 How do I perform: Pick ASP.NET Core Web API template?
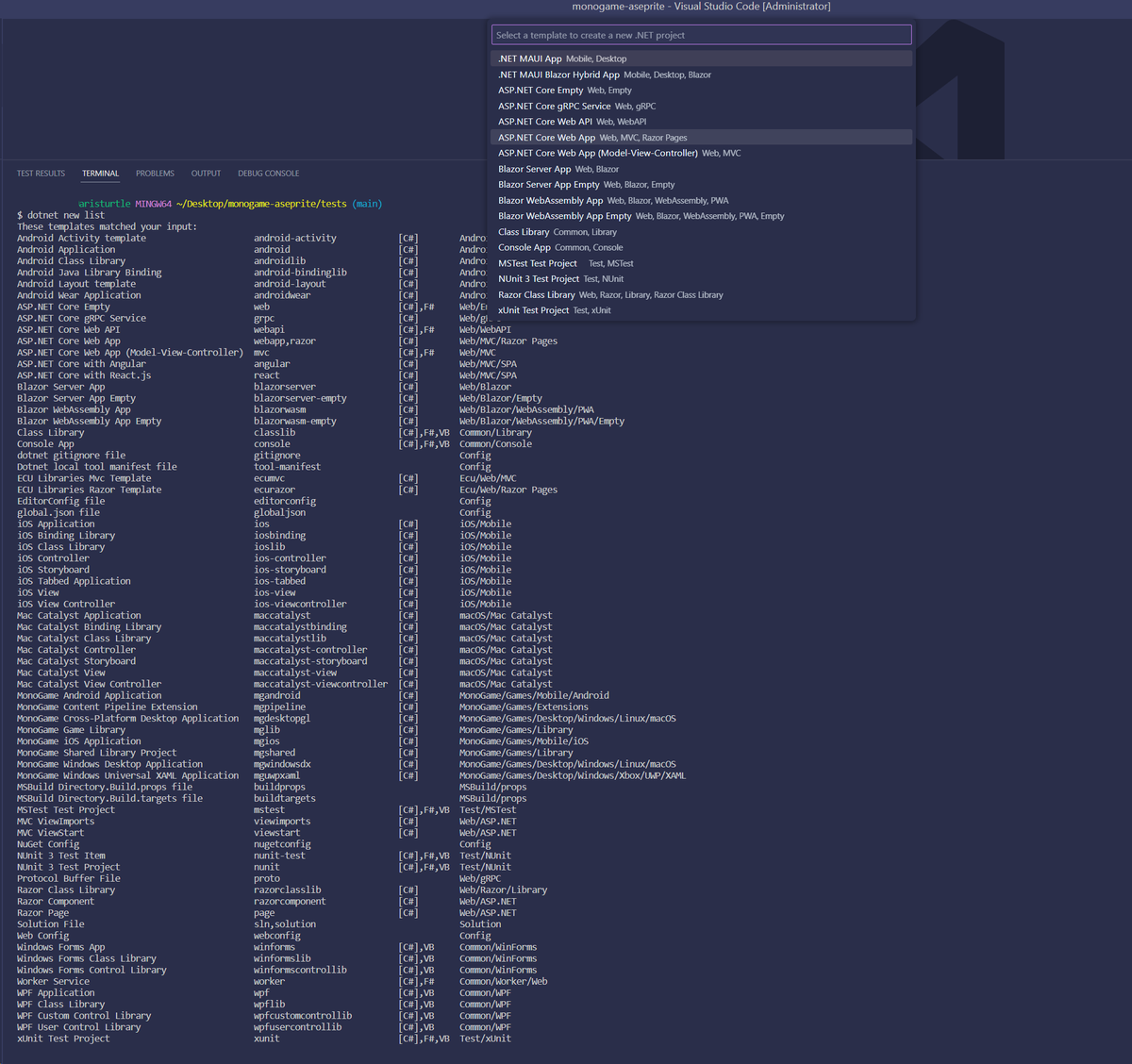[702, 122]
